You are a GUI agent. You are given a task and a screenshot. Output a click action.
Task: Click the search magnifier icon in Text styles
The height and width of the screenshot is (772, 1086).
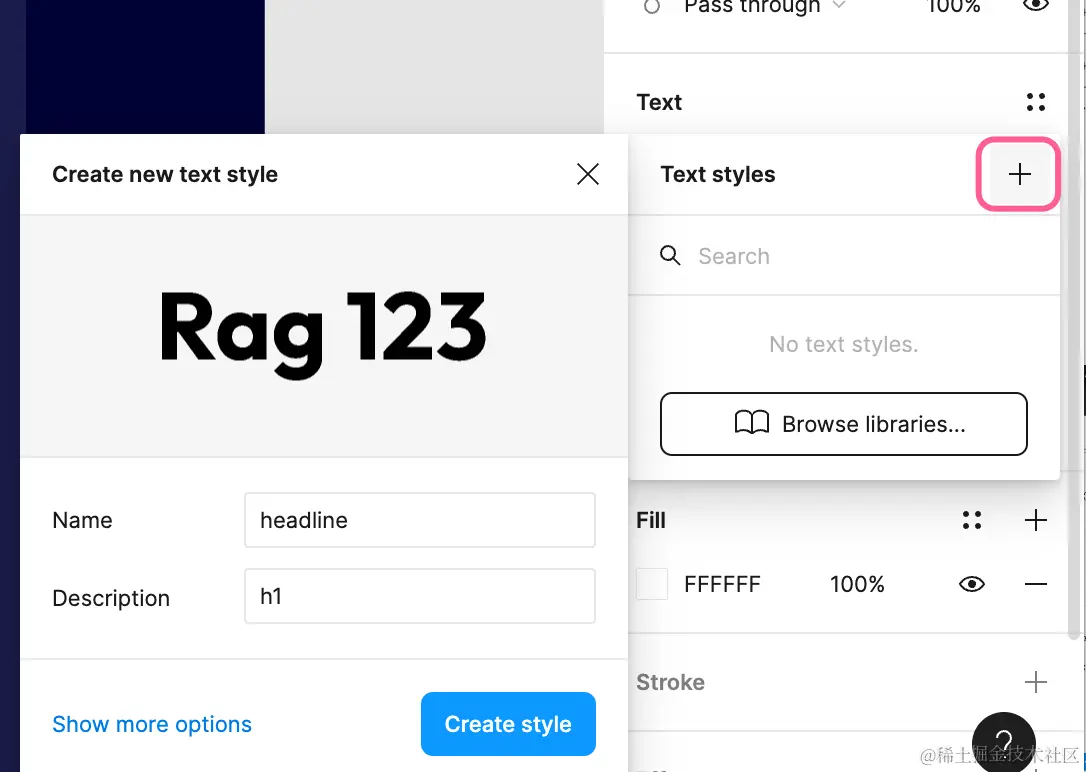coord(670,255)
